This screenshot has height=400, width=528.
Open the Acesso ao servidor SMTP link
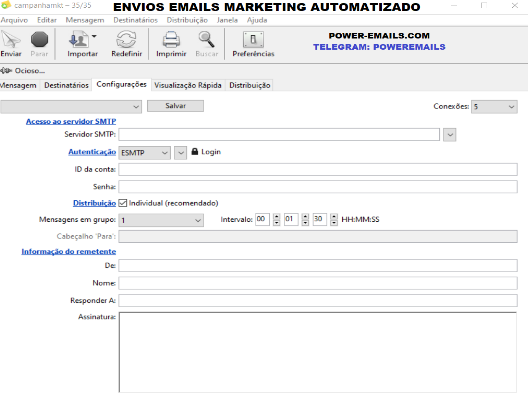pyautogui.click(x=71, y=121)
